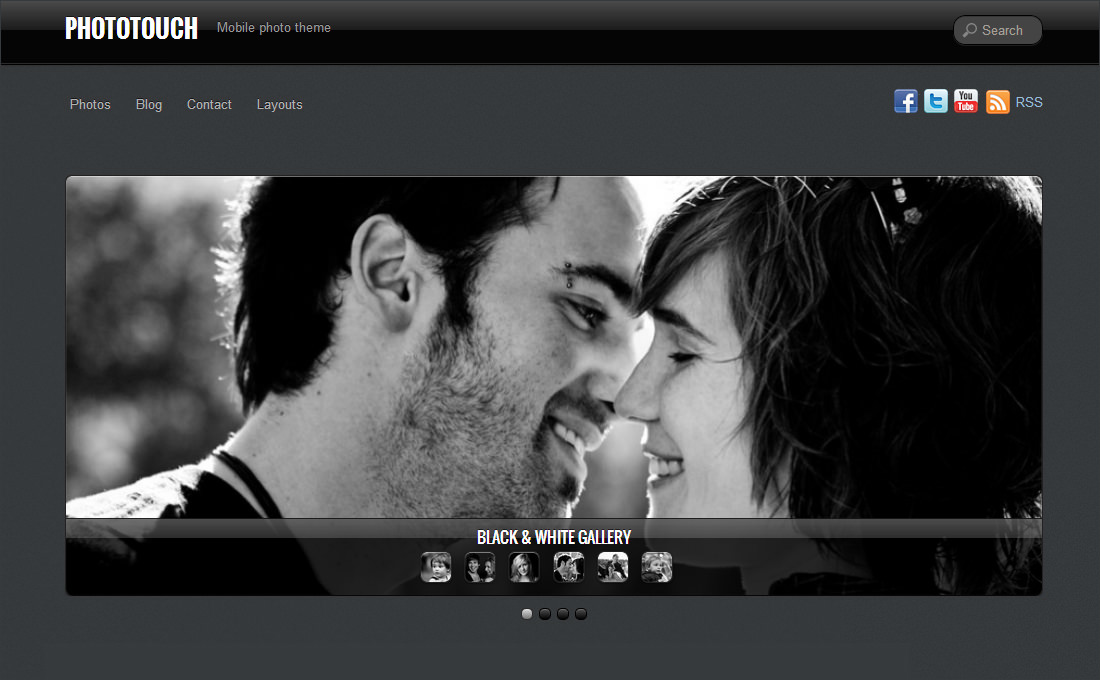Screen dimensions: 1100x680
Task: Open the Twitter social icon
Action: click(x=936, y=102)
